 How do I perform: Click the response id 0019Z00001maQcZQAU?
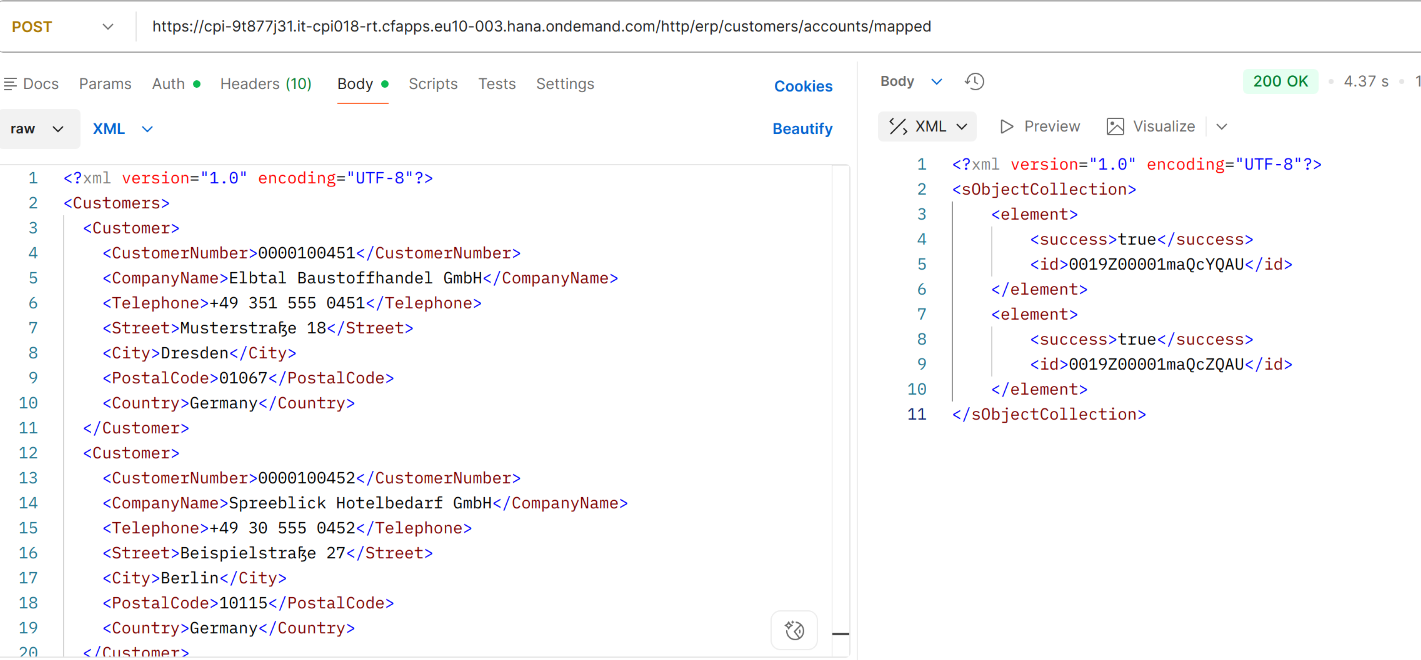coord(1157,364)
